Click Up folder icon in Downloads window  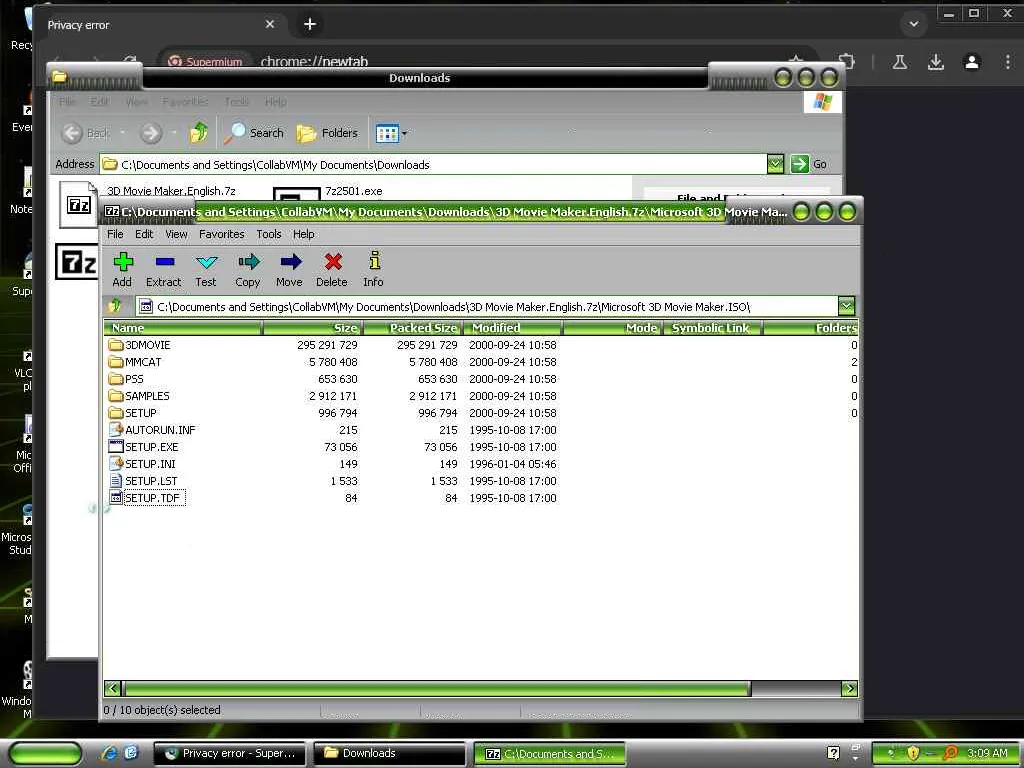pos(199,133)
